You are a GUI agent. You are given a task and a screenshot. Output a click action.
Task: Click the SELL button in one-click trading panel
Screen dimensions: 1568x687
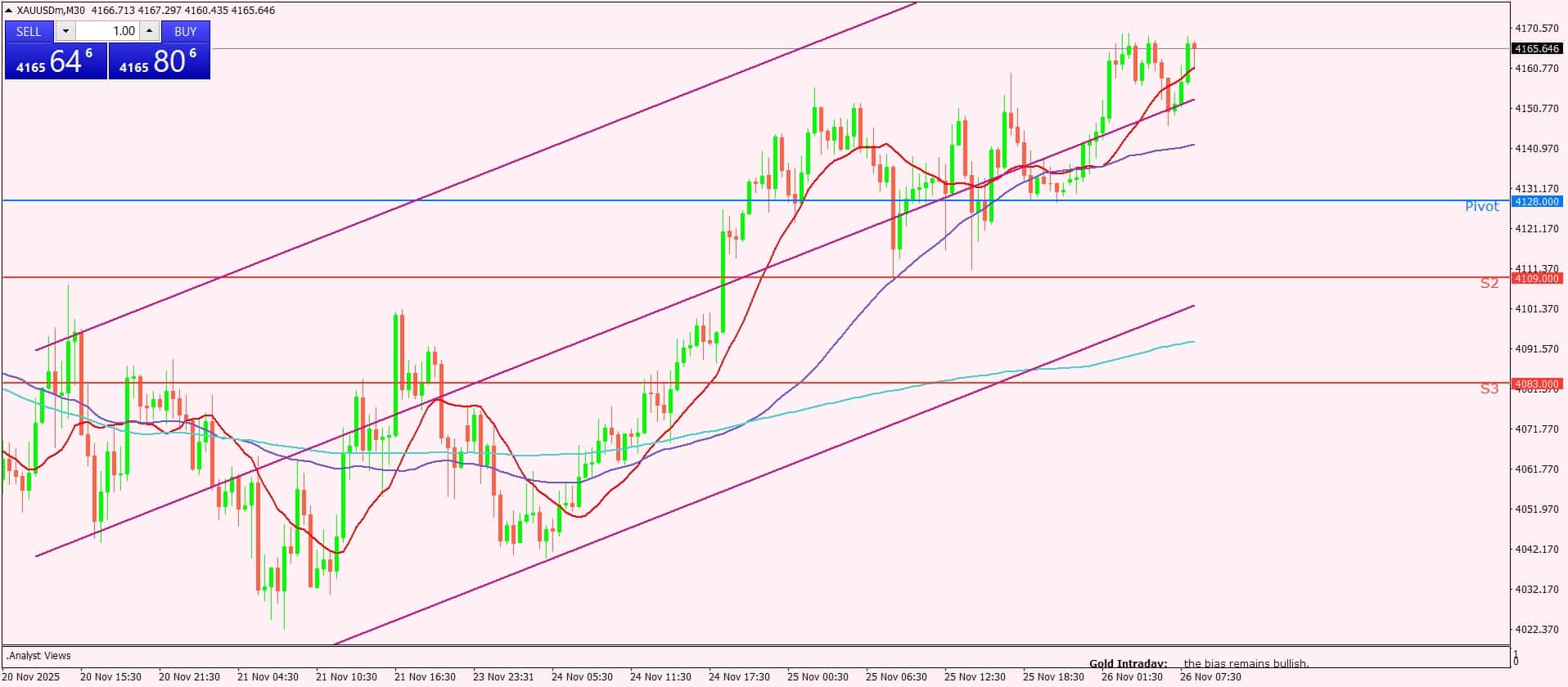click(x=29, y=31)
